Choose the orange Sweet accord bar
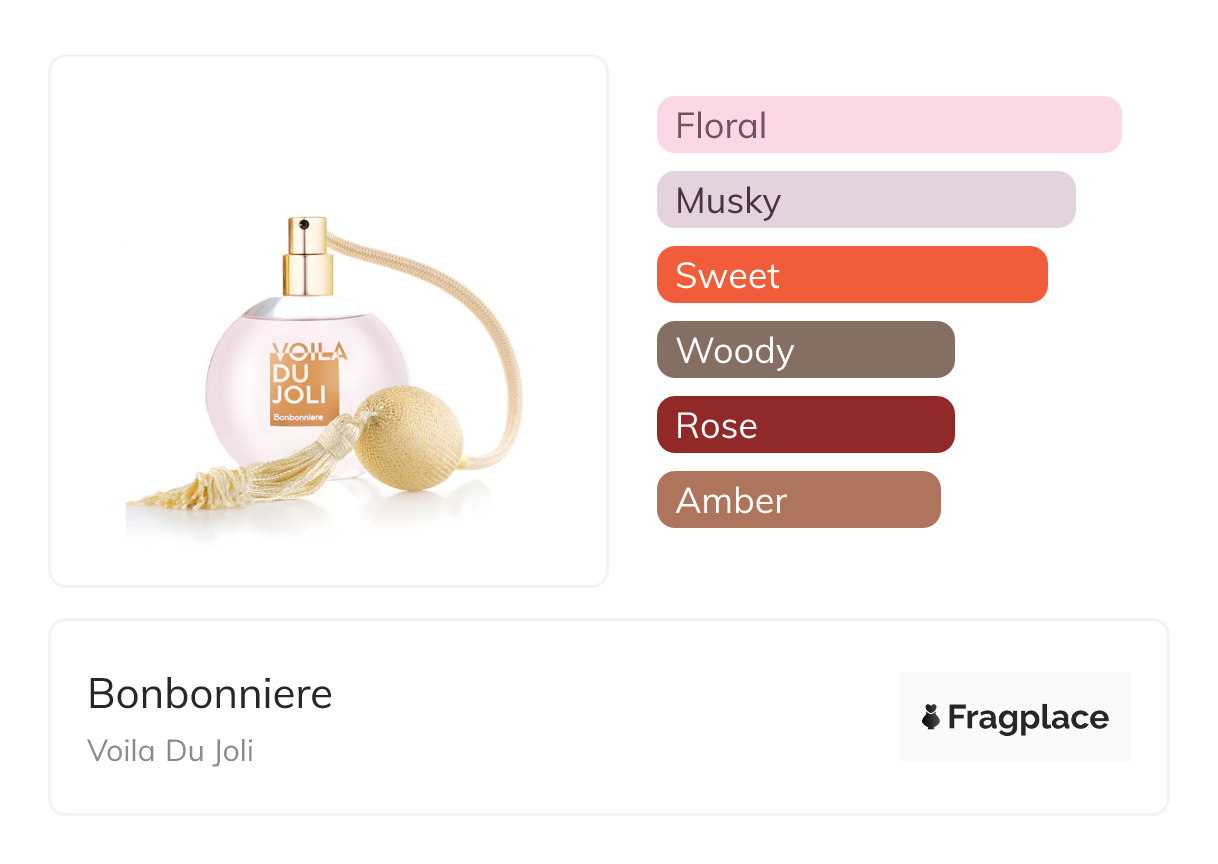 852,275
